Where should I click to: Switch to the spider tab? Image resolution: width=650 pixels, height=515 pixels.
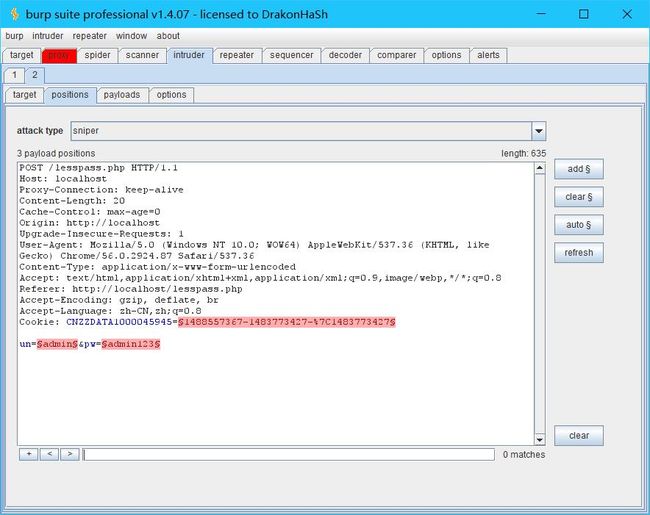point(97,55)
